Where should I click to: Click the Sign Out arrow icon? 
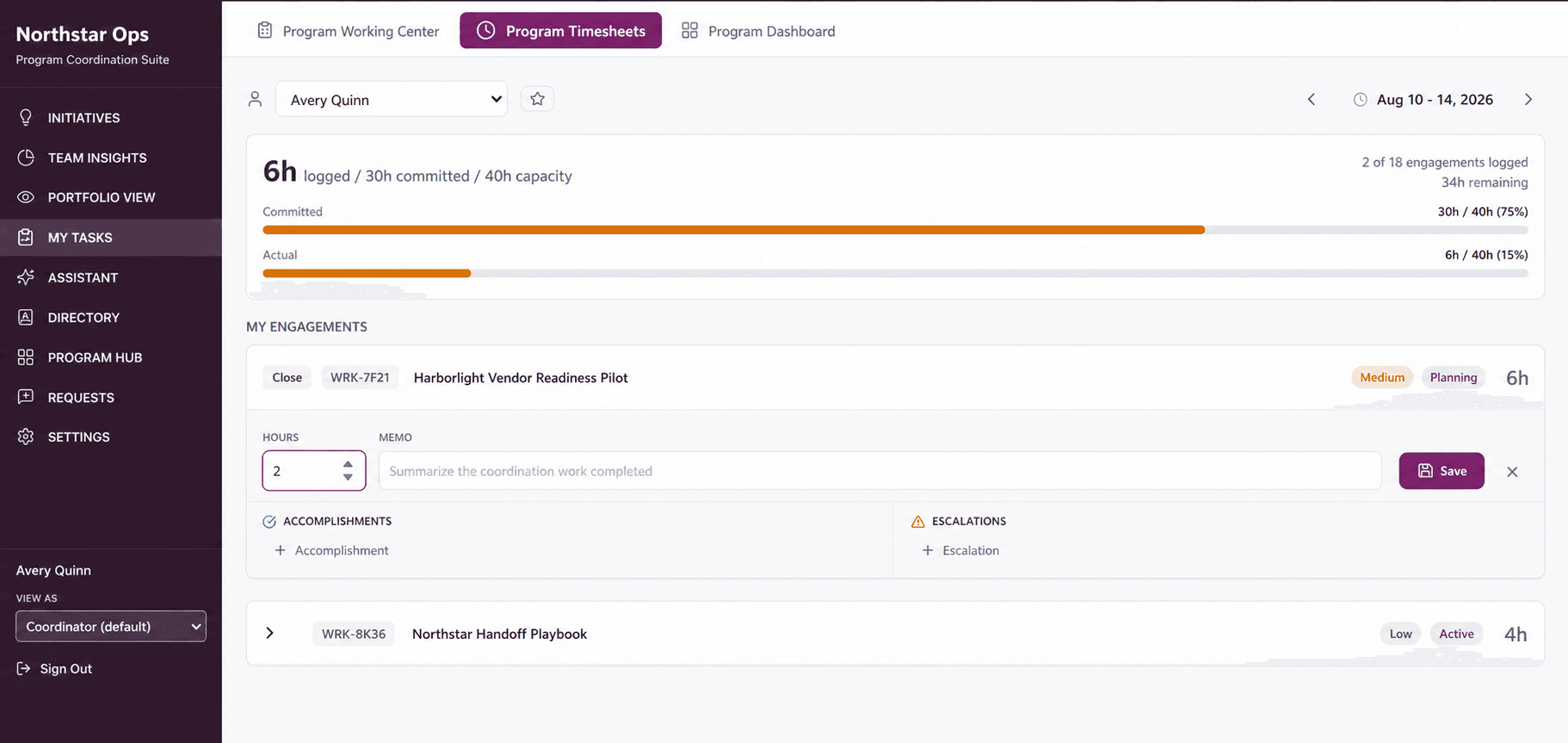[x=24, y=668]
